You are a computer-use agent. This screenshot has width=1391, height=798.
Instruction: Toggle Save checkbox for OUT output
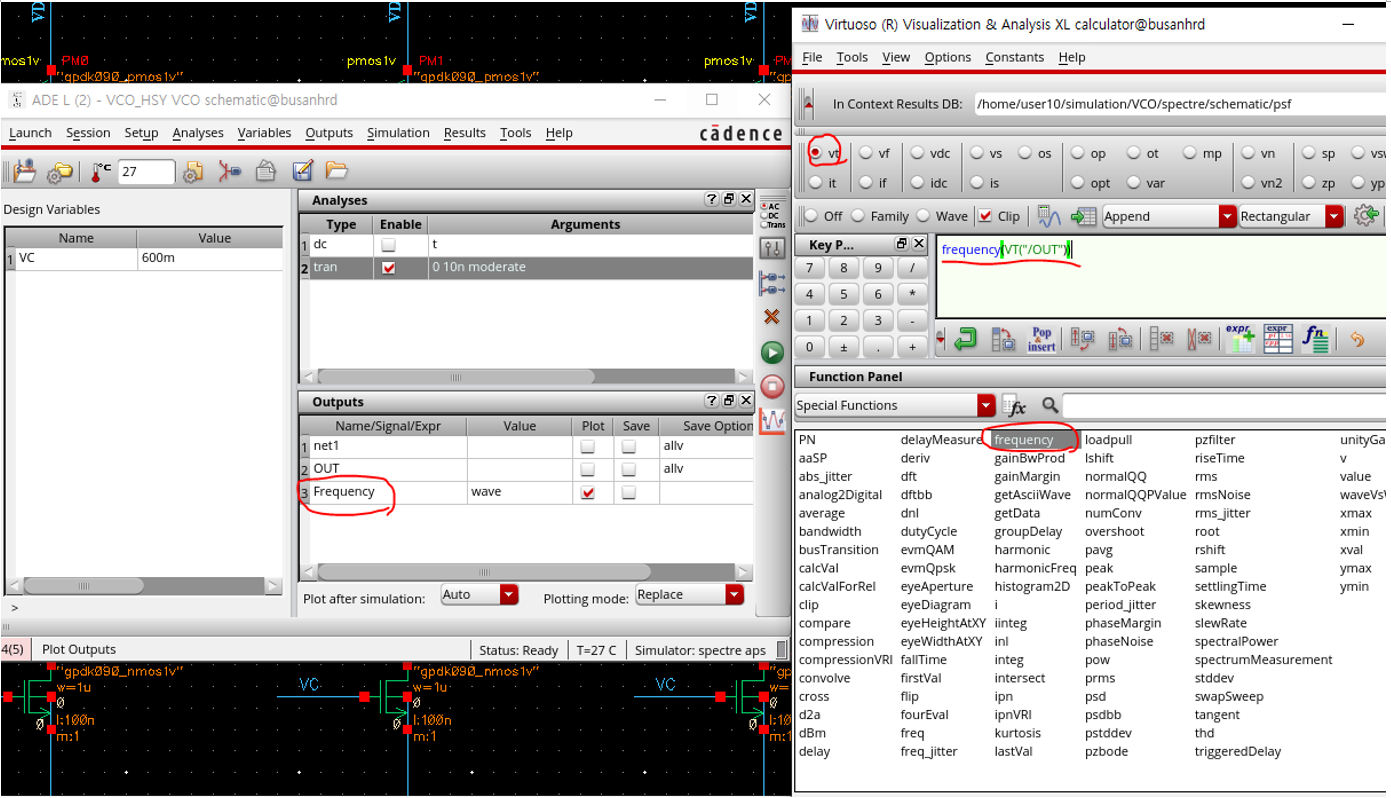click(629, 469)
